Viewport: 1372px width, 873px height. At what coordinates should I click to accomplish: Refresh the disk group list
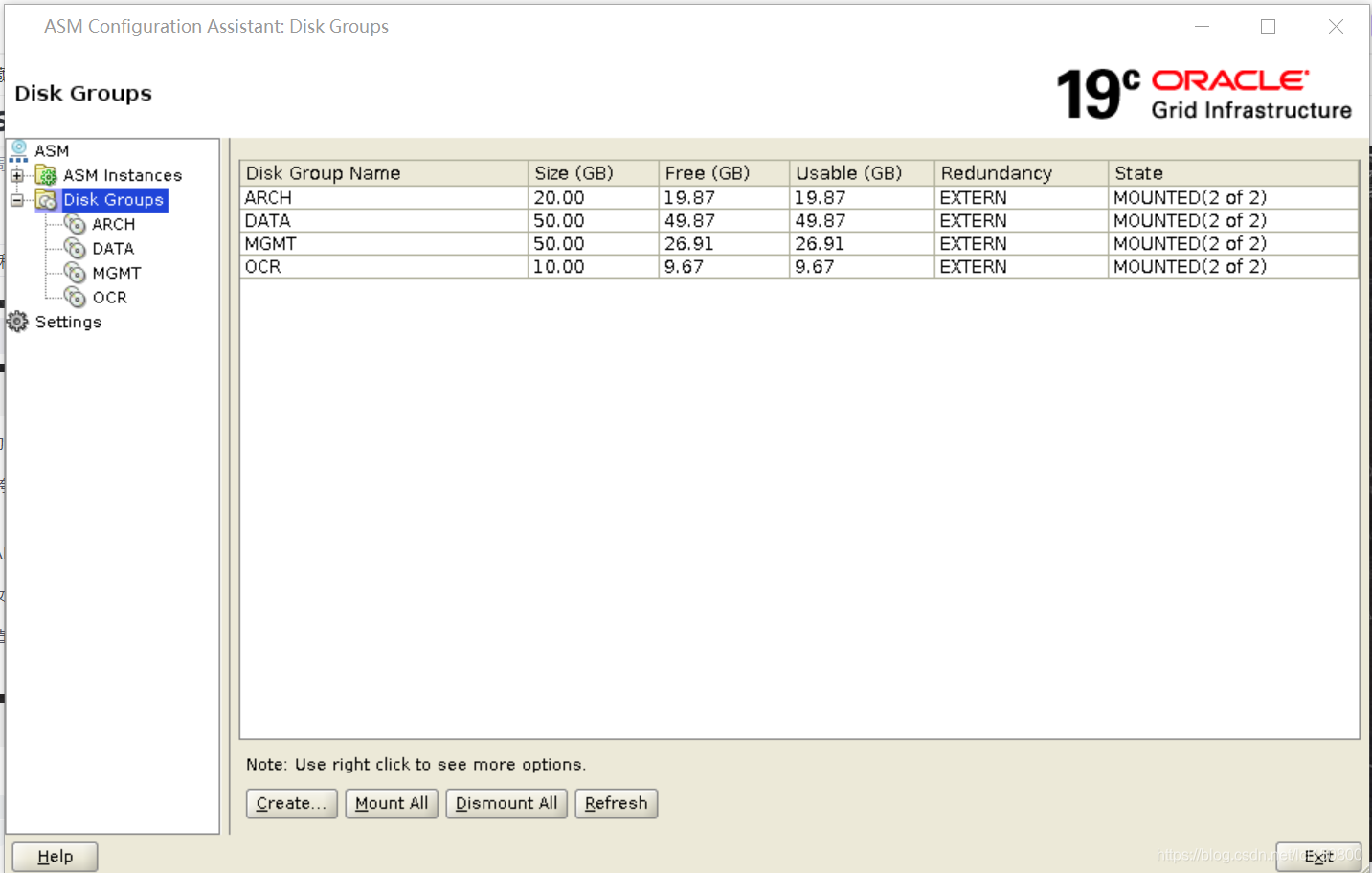click(616, 803)
